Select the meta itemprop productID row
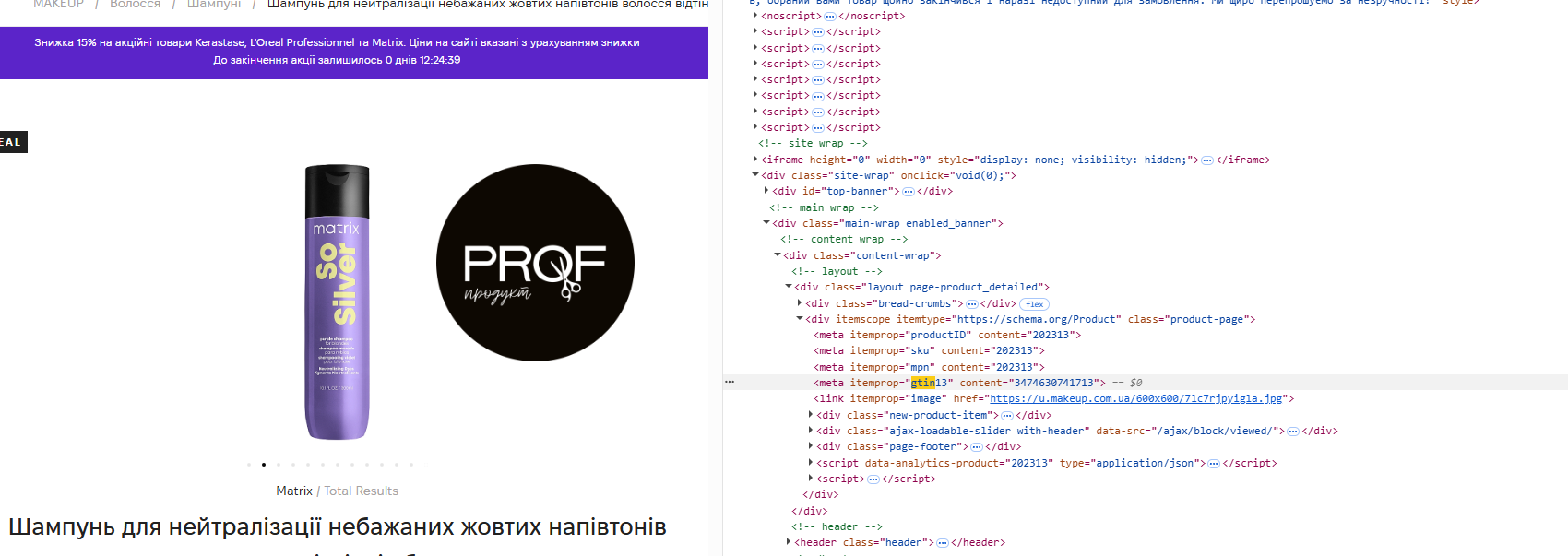Screen dimensions: 1568x556 [x=947, y=335]
